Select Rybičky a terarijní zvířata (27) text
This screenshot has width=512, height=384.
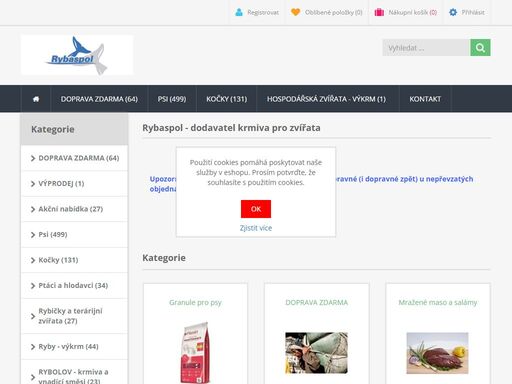click(x=70, y=316)
